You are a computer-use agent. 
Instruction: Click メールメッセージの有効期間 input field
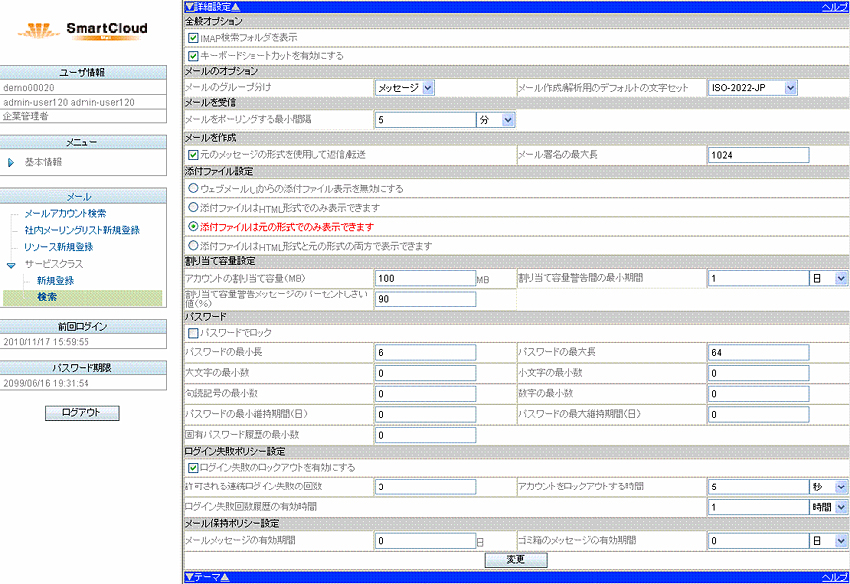pos(425,541)
